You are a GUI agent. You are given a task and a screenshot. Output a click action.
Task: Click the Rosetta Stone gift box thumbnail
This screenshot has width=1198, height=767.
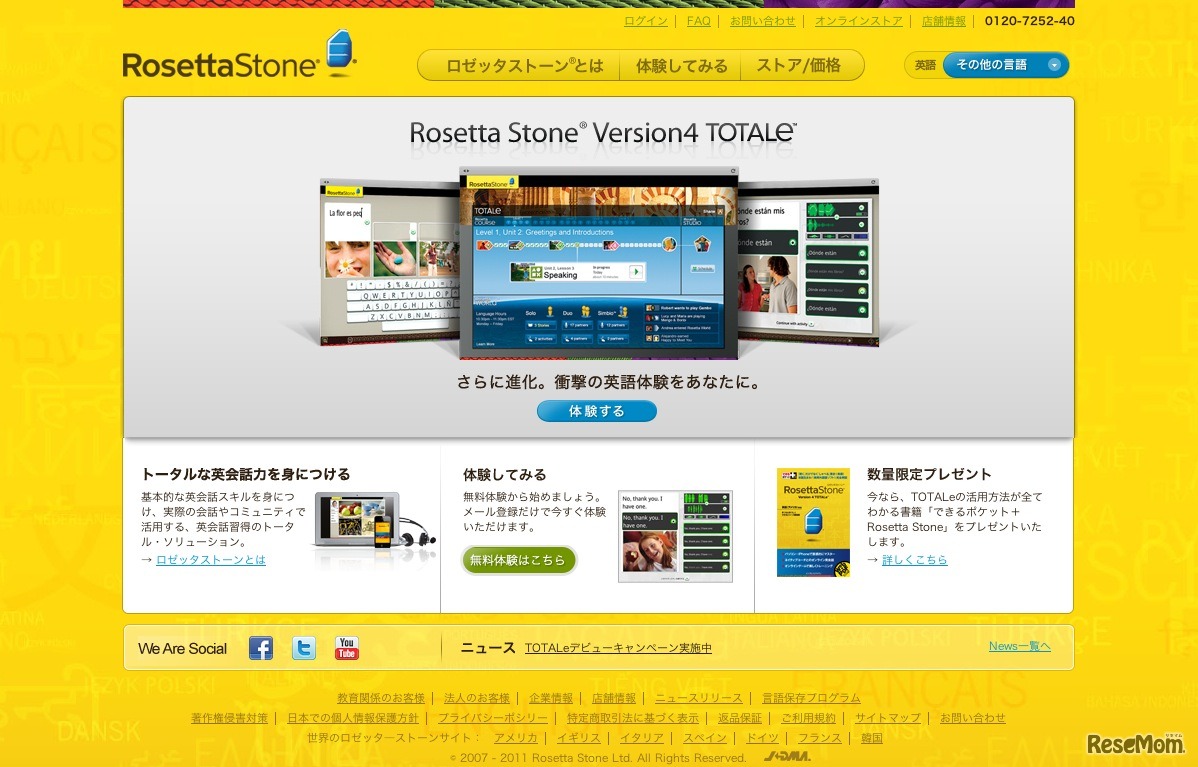tap(813, 521)
